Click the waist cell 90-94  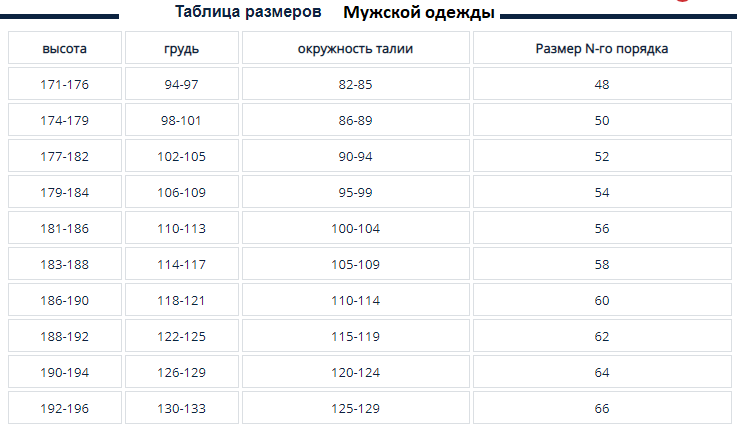[x=355, y=156]
